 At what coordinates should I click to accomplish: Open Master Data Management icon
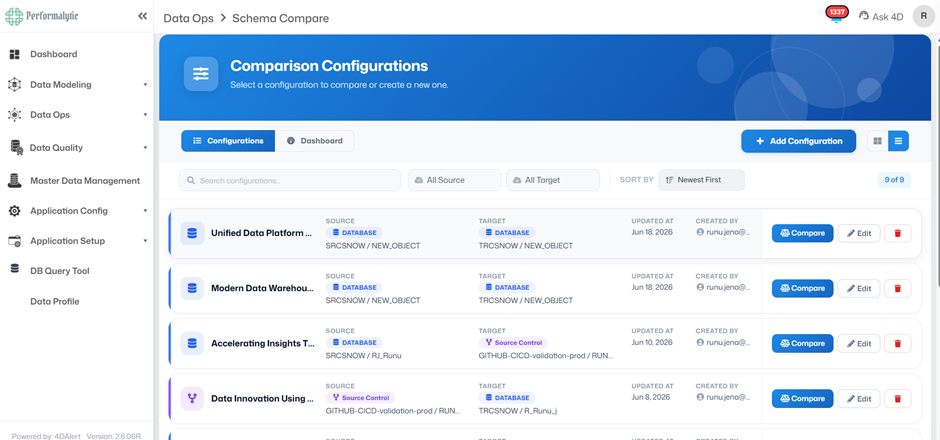point(15,180)
